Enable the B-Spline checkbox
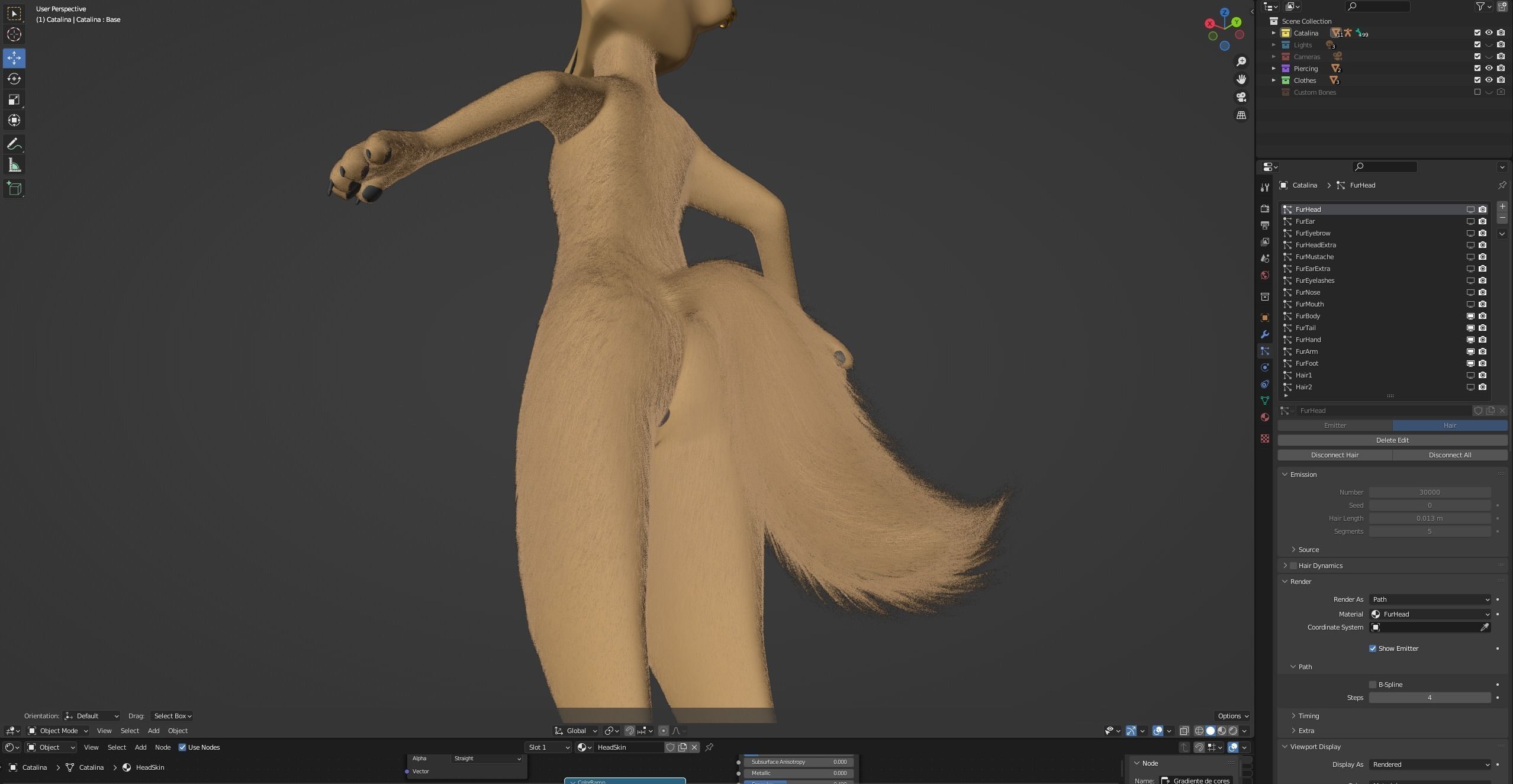The image size is (1513, 784). tap(1373, 685)
